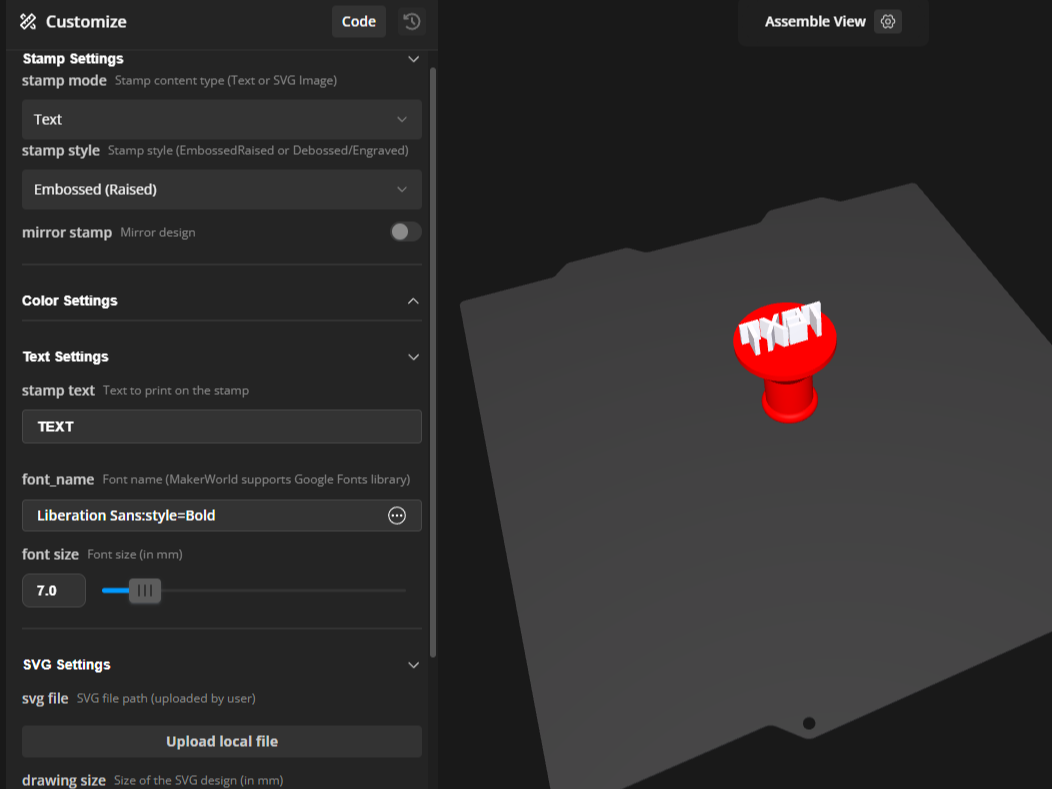Click the 'Mirror design' description text
1052x789 pixels.
pos(158,233)
